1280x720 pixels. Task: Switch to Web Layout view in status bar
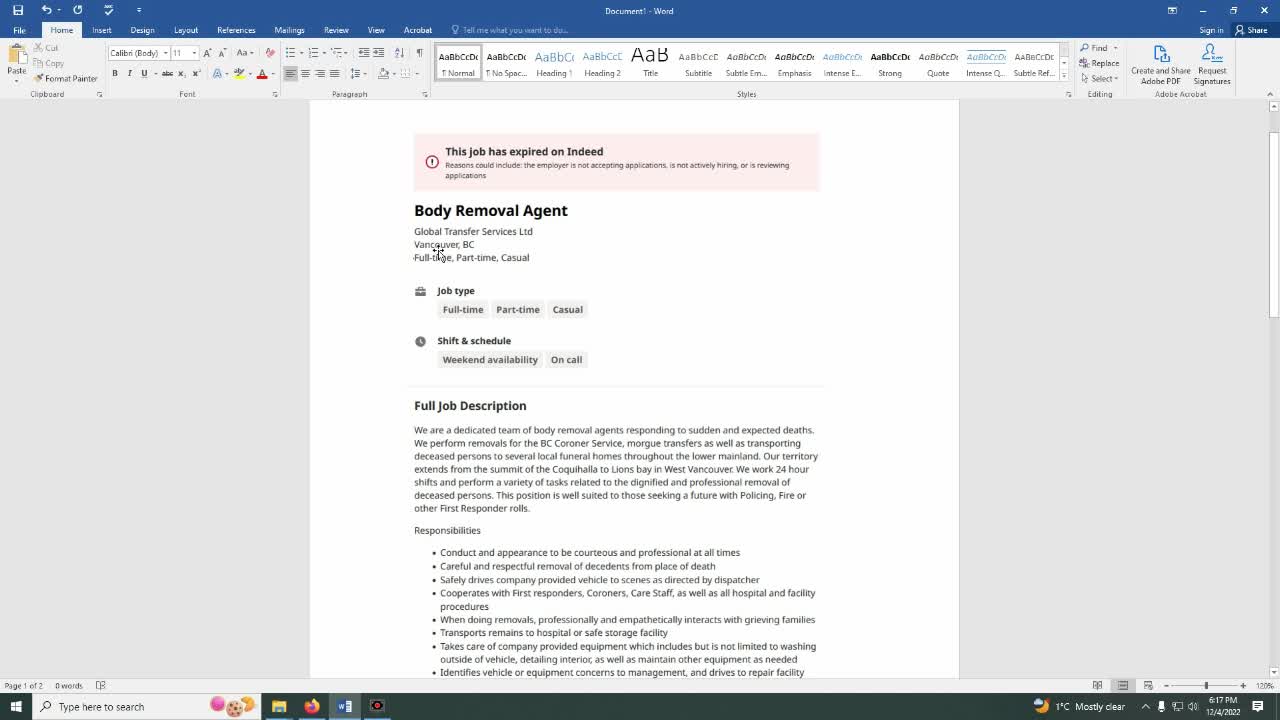click(1148, 686)
